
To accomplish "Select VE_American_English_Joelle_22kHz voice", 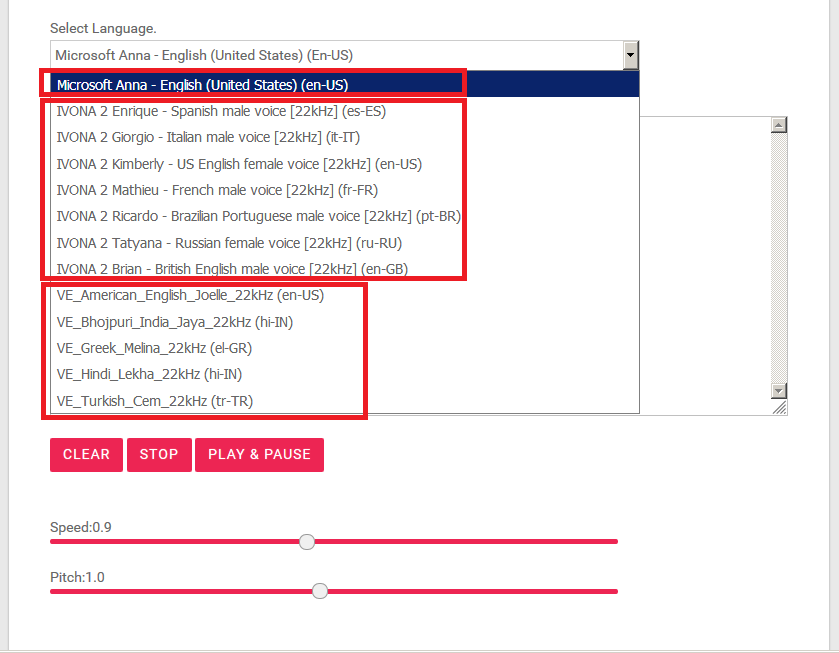I will [345, 295].
